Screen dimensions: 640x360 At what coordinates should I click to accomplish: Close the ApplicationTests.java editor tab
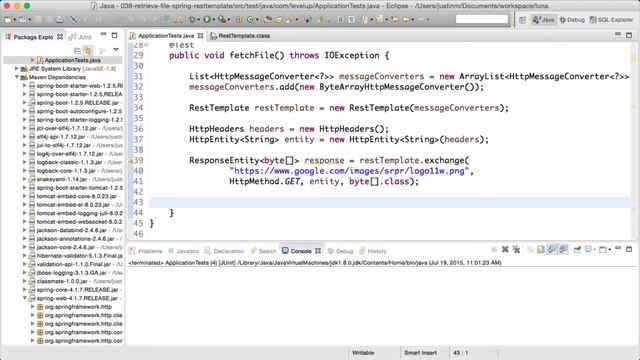point(200,36)
